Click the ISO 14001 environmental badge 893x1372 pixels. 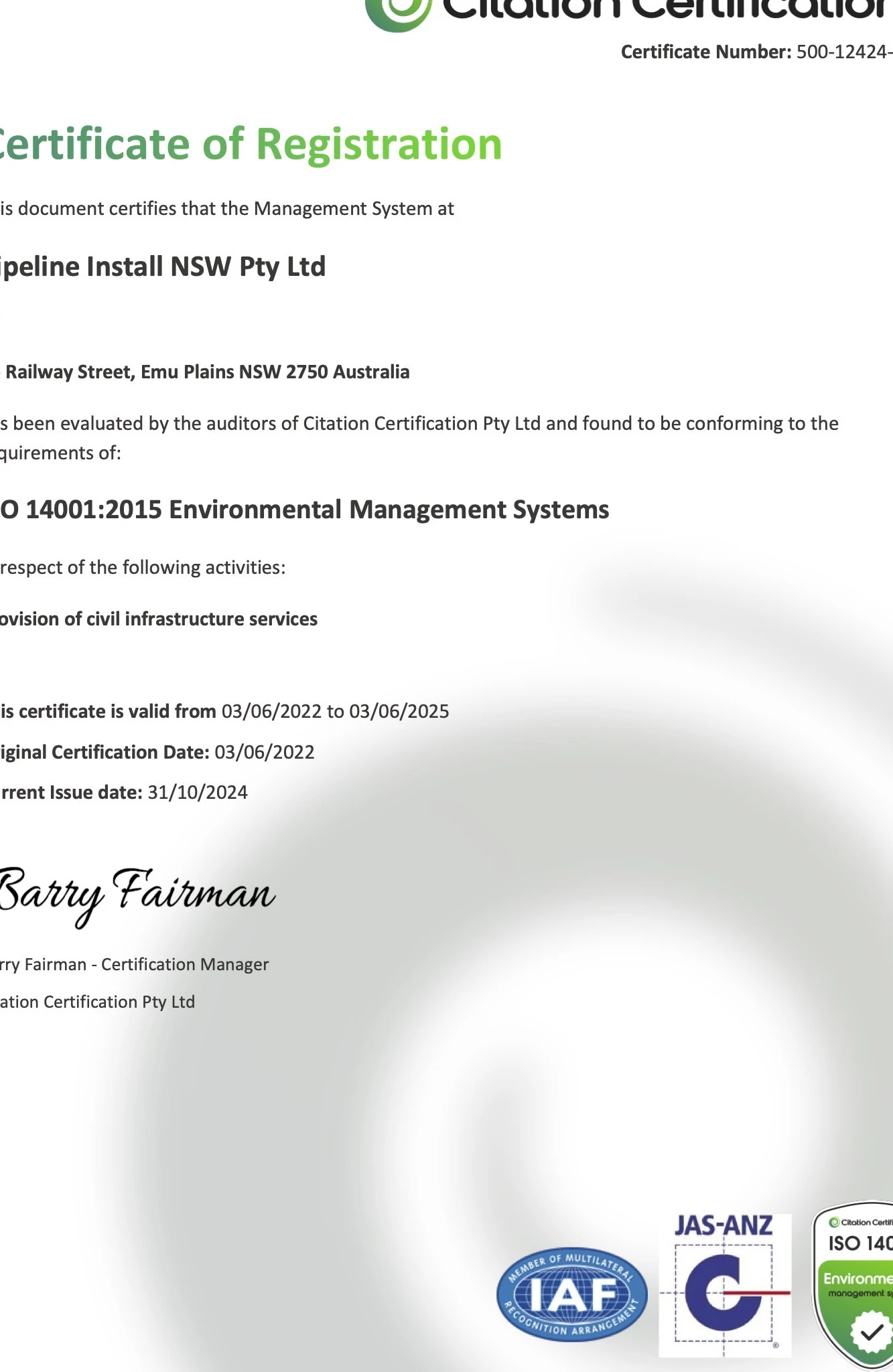(853, 1286)
